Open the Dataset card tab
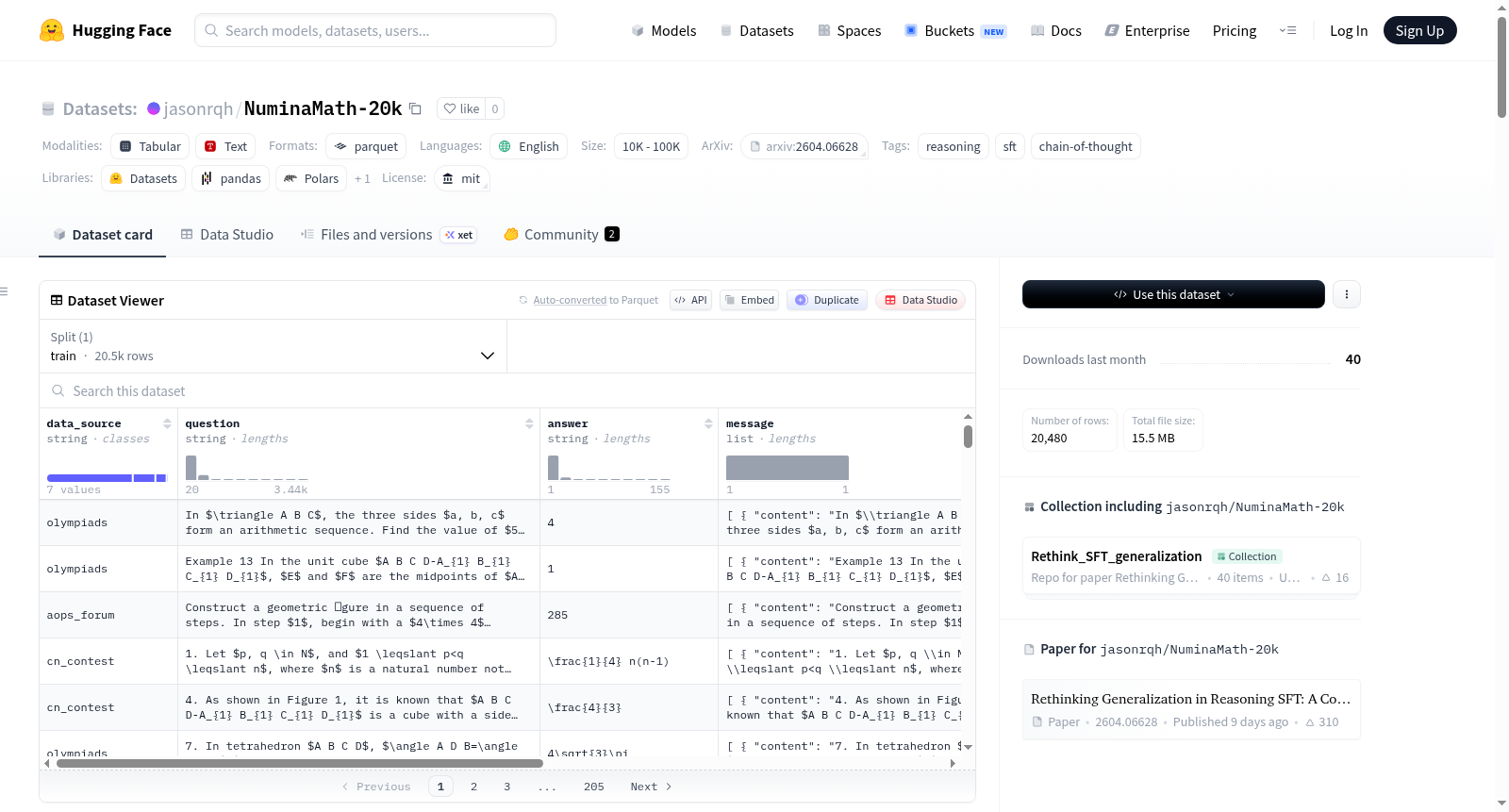This screenshot has width=1509, height=812. tap(102, 235)
